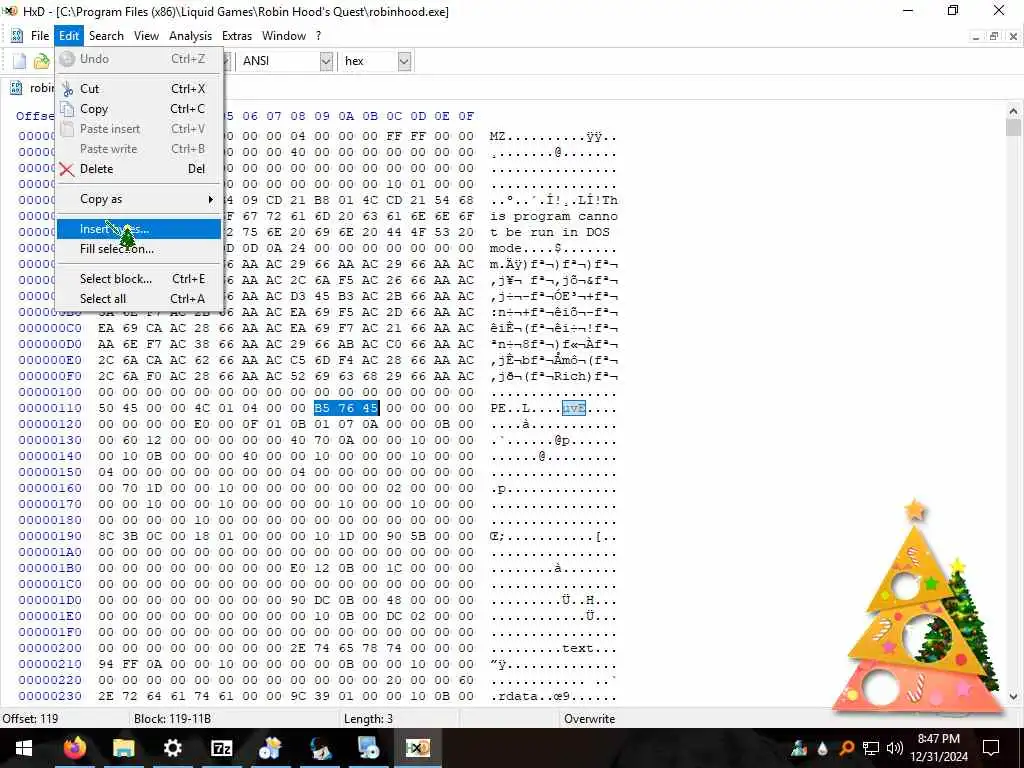The width and height of the screenshot is (1024, 768).
Task: Click the vertical scrollbar thumb
Action: [1013, 127]
